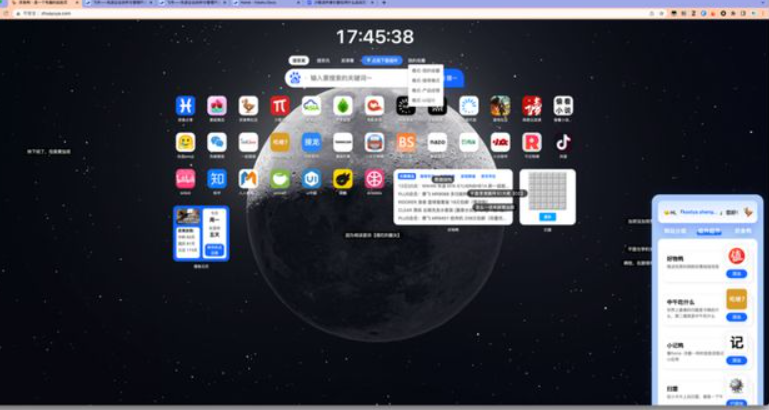Open the blue-bordered calendar widget
This screenshot has width=769, height=410.
[x=201, y=233]
